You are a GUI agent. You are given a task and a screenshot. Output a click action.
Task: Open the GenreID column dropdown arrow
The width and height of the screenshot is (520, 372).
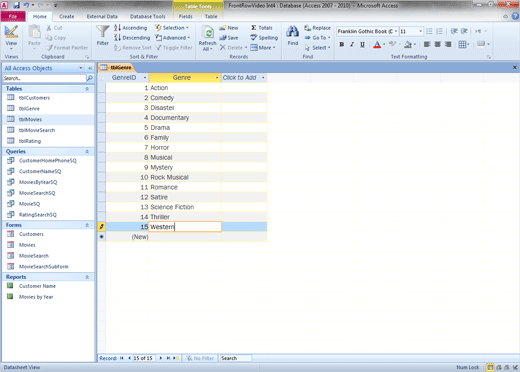click(x=145, y=78)
